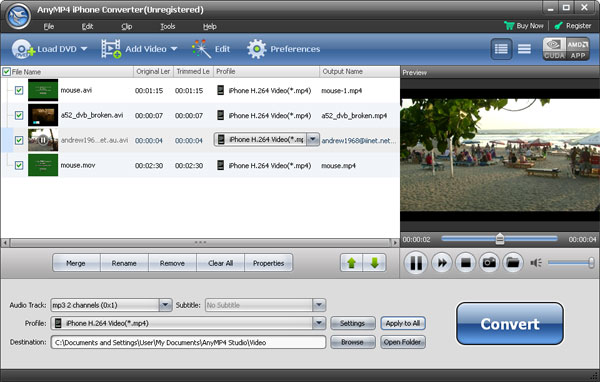This screenshot has width=600, height=382.
Task: Click the Browse button
Action: point(352,342)
